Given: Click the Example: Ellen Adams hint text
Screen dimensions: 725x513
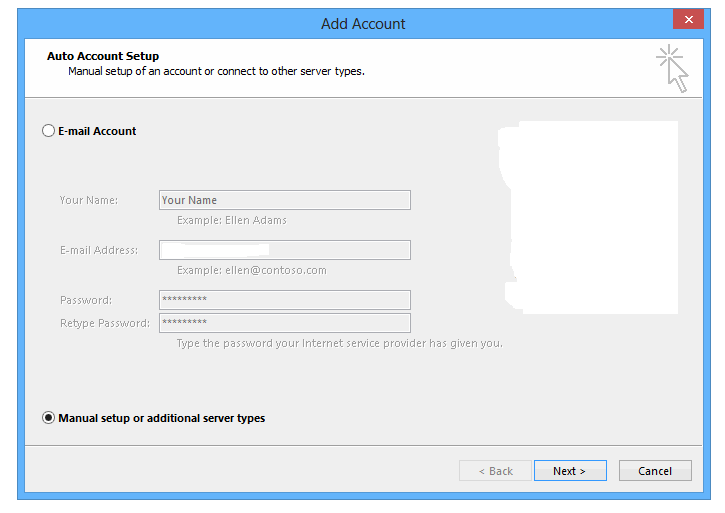Looking at the screenshot, I should coord(232,221).
